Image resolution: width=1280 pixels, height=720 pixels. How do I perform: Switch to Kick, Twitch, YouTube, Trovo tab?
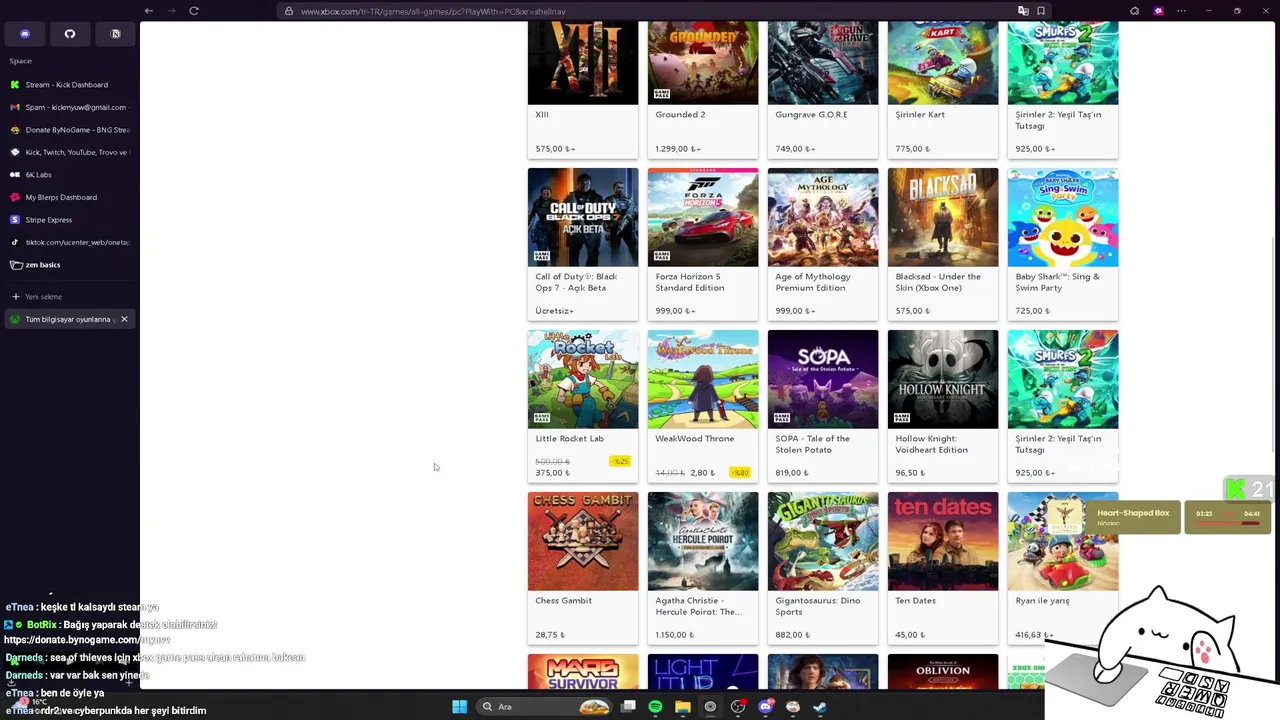69,152
